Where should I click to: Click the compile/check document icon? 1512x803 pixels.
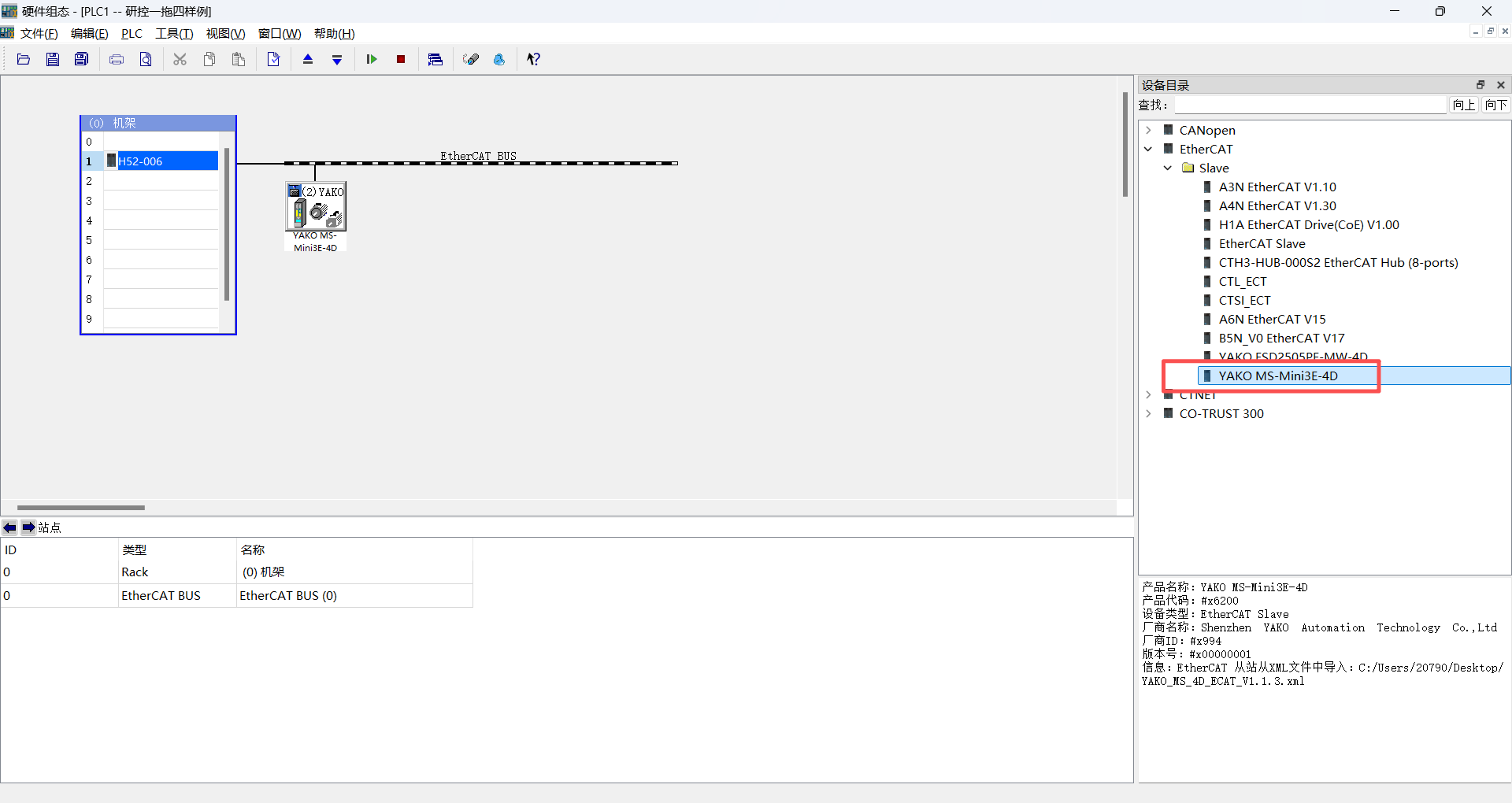point(273,59)
